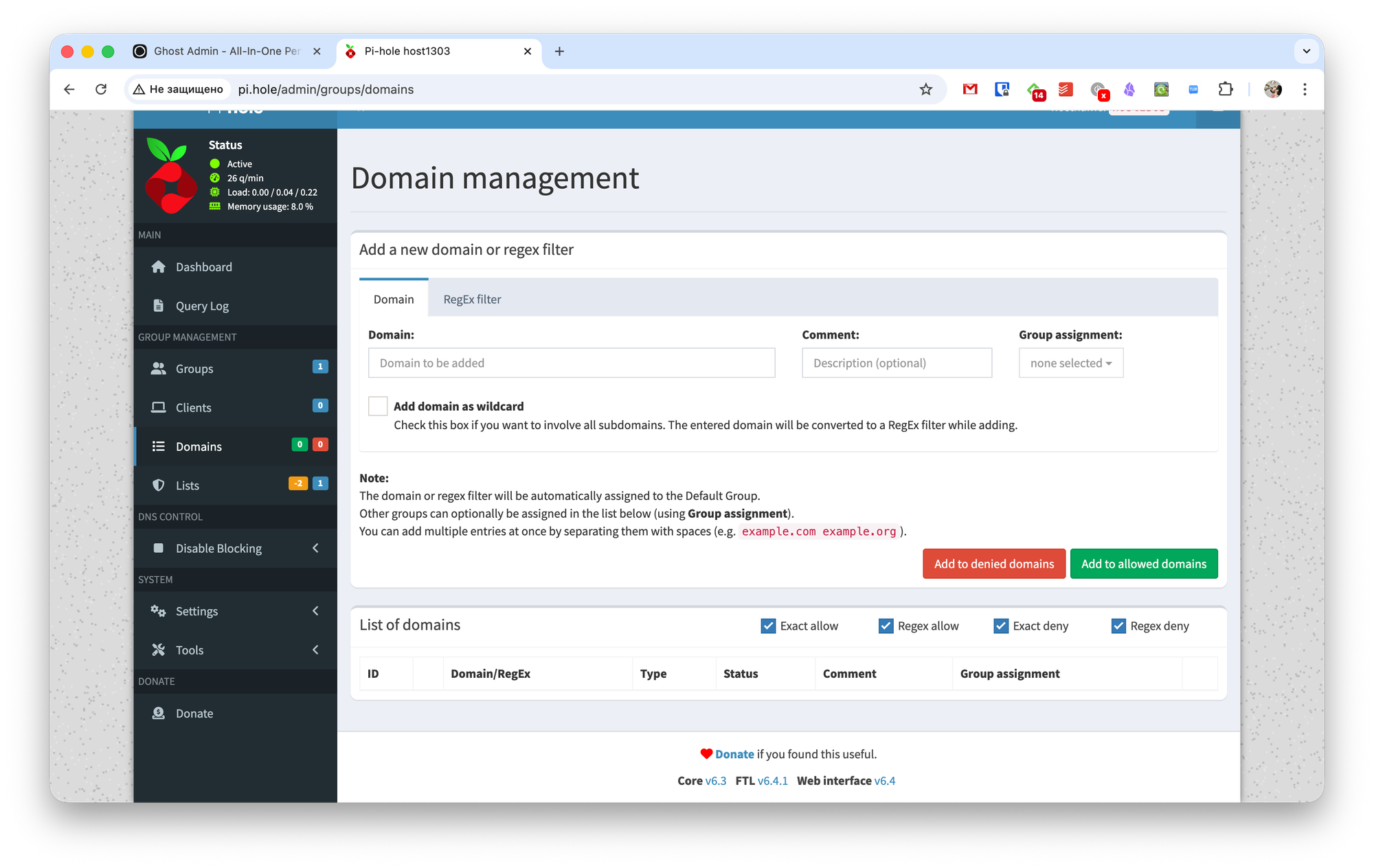Click the Tools wrench icon
The image size is (1374, 868).
point(159,650)
